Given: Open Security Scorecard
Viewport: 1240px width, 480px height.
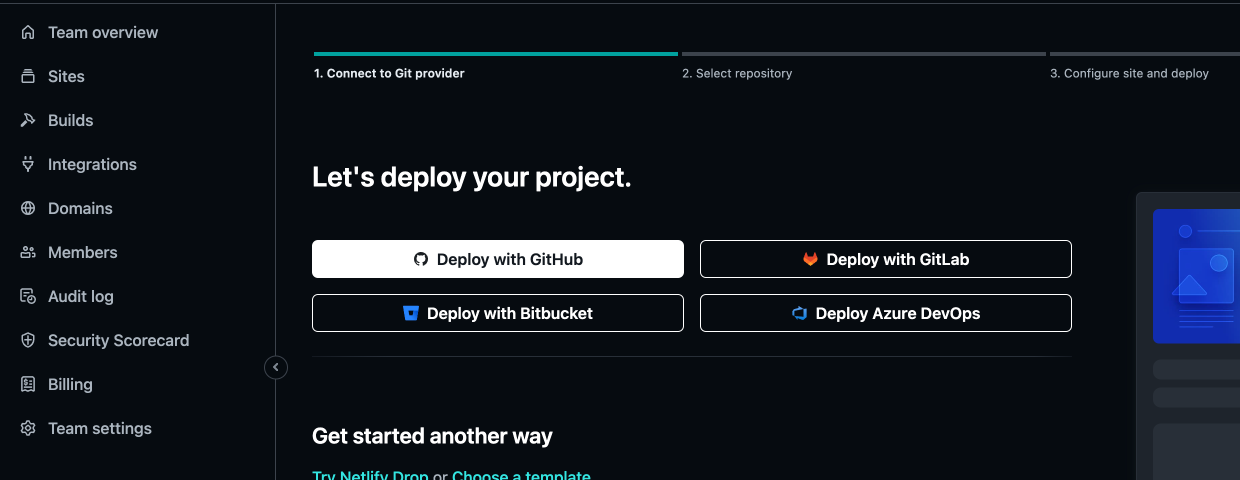Looking at the screenshot, I should (104, 340).
